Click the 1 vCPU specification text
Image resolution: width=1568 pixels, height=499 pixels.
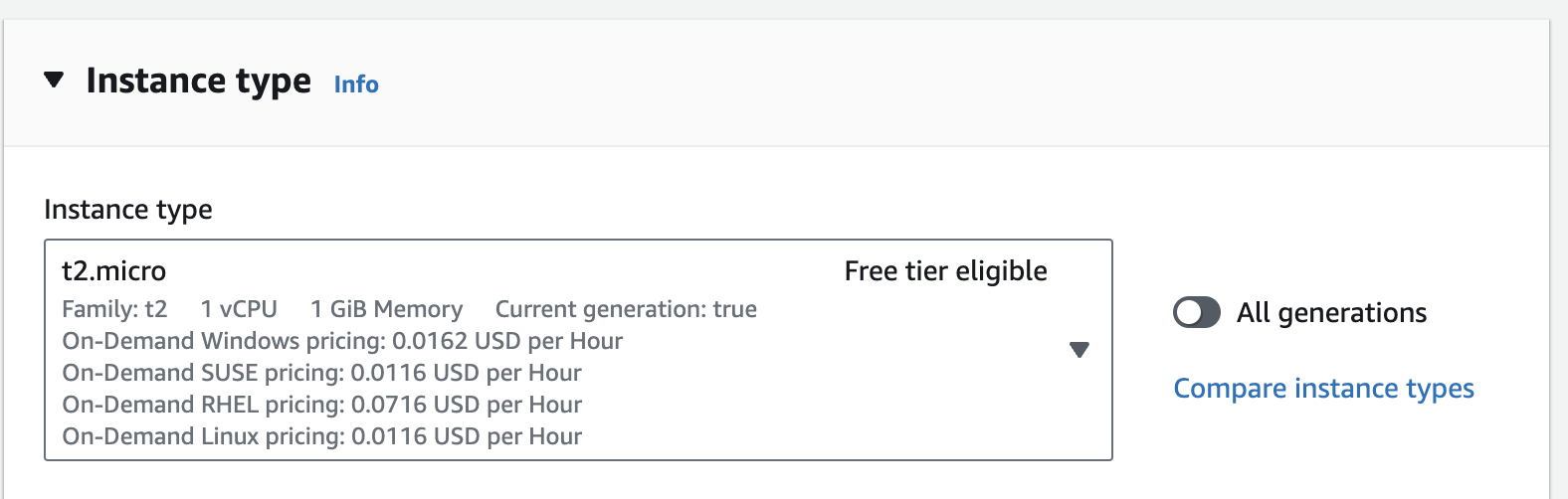pyautogui.click(x=239, y=310)
